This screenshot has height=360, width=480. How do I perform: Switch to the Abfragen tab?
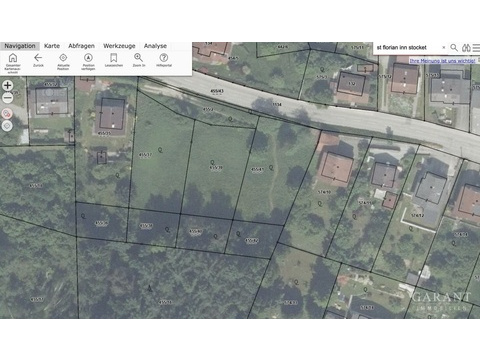(x=82, y=46)
